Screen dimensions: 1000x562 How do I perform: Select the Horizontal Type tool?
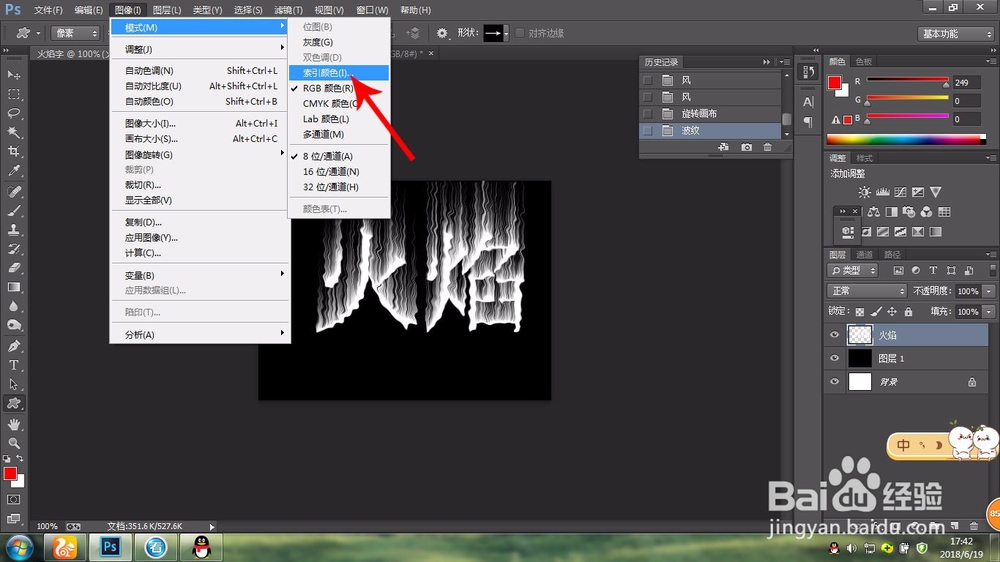tap(13, 366)
